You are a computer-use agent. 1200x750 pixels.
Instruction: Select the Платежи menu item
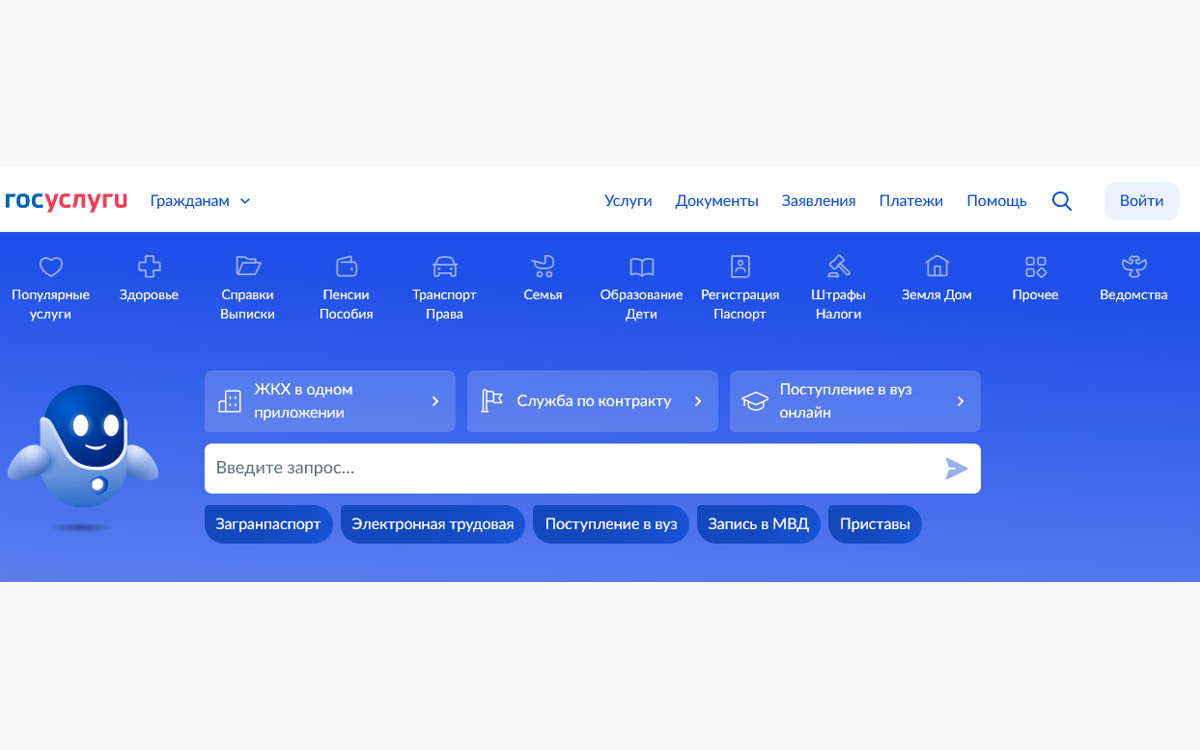[911, 200]
